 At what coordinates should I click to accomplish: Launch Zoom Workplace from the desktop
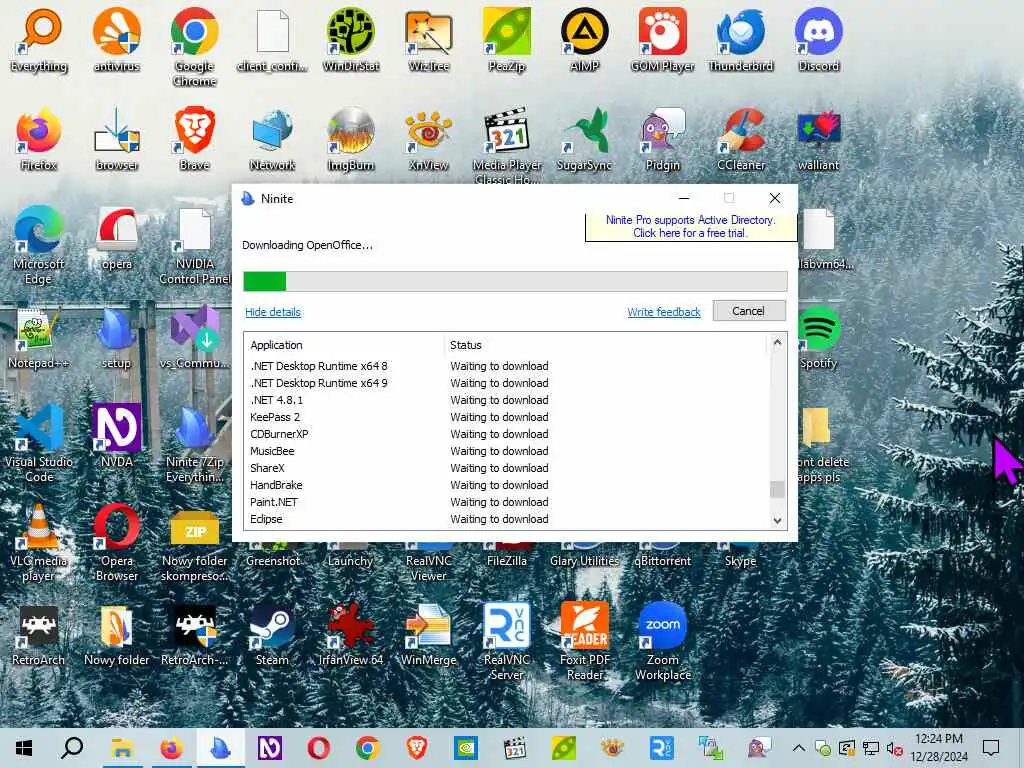tap(662, 641)
